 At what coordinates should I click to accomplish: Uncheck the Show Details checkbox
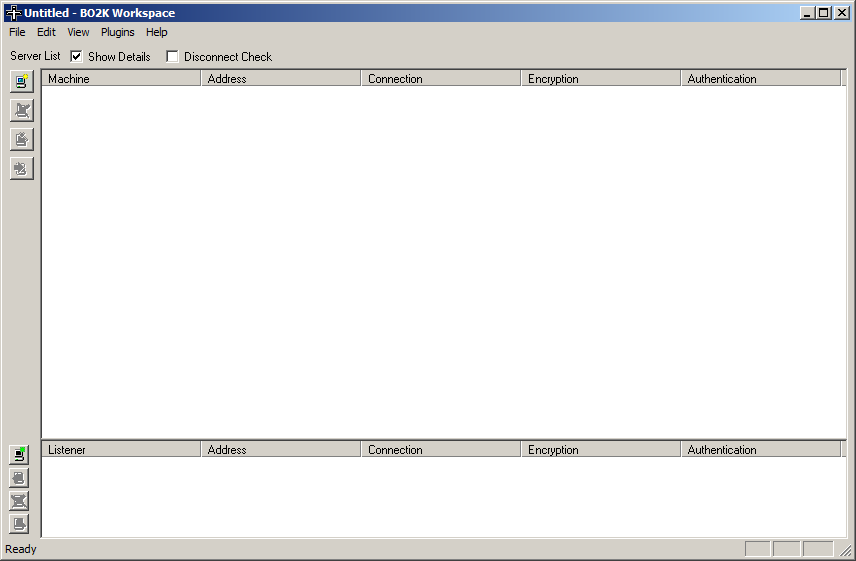point(76,57)
